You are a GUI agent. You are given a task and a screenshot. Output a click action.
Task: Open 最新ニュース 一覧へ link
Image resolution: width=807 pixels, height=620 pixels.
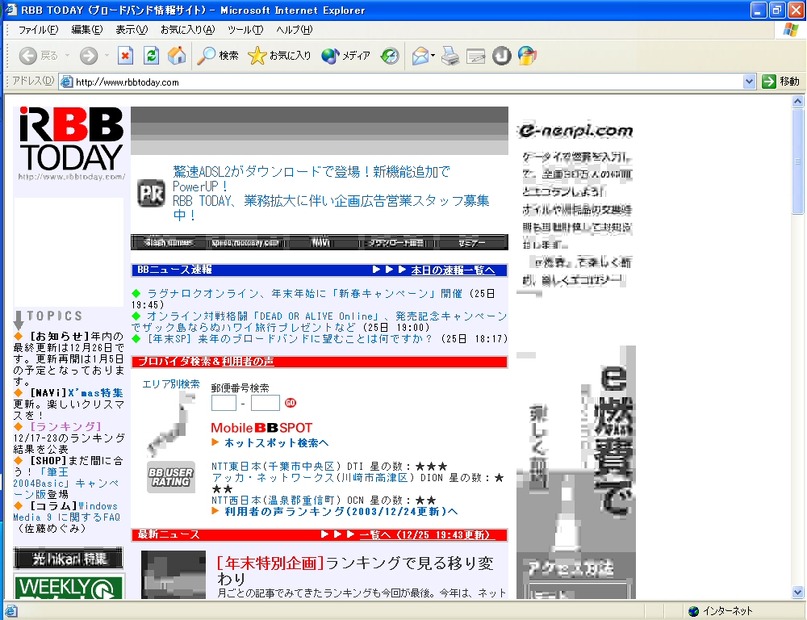[x=427, y=535]
